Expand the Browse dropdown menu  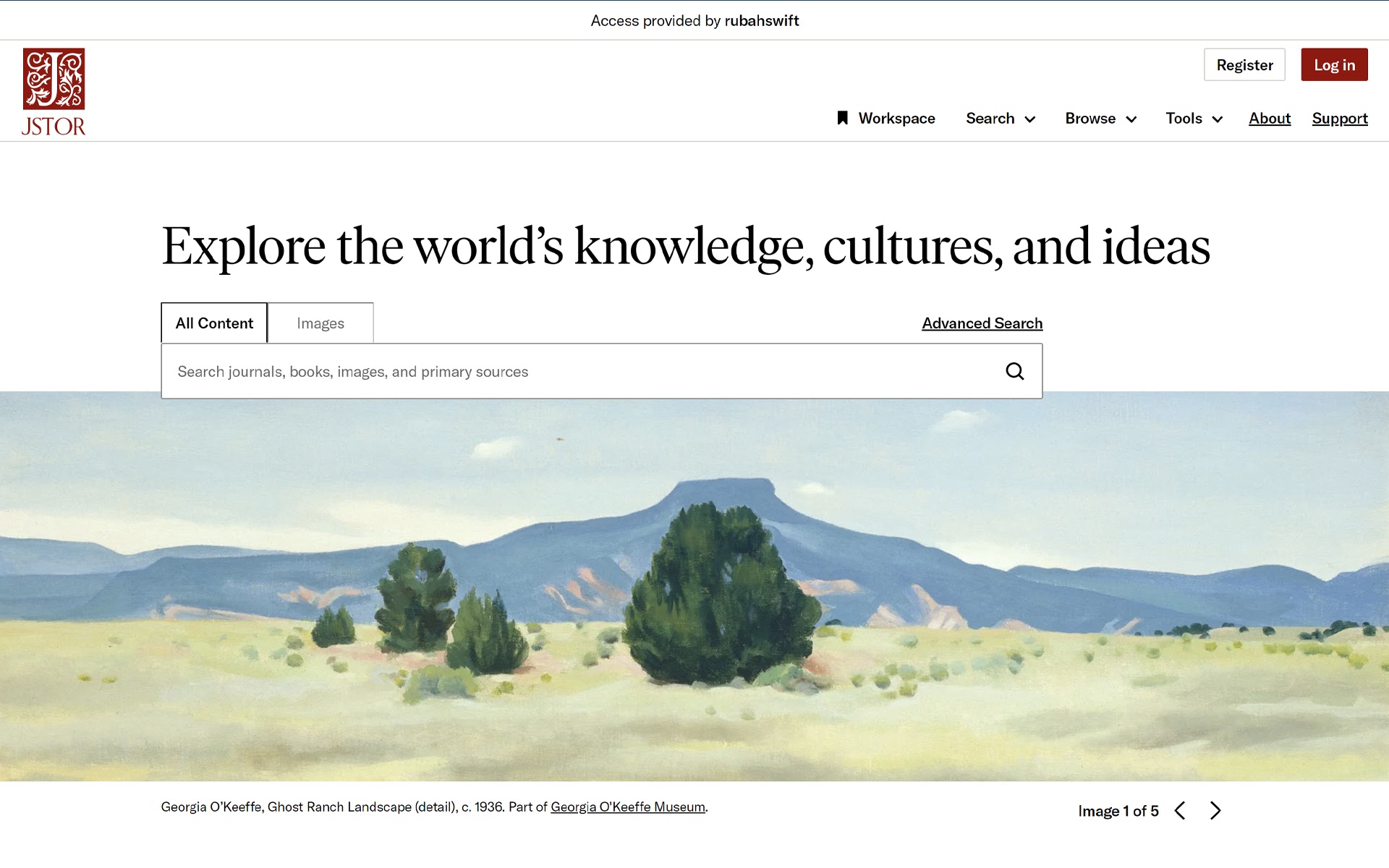pos(1101,119)
